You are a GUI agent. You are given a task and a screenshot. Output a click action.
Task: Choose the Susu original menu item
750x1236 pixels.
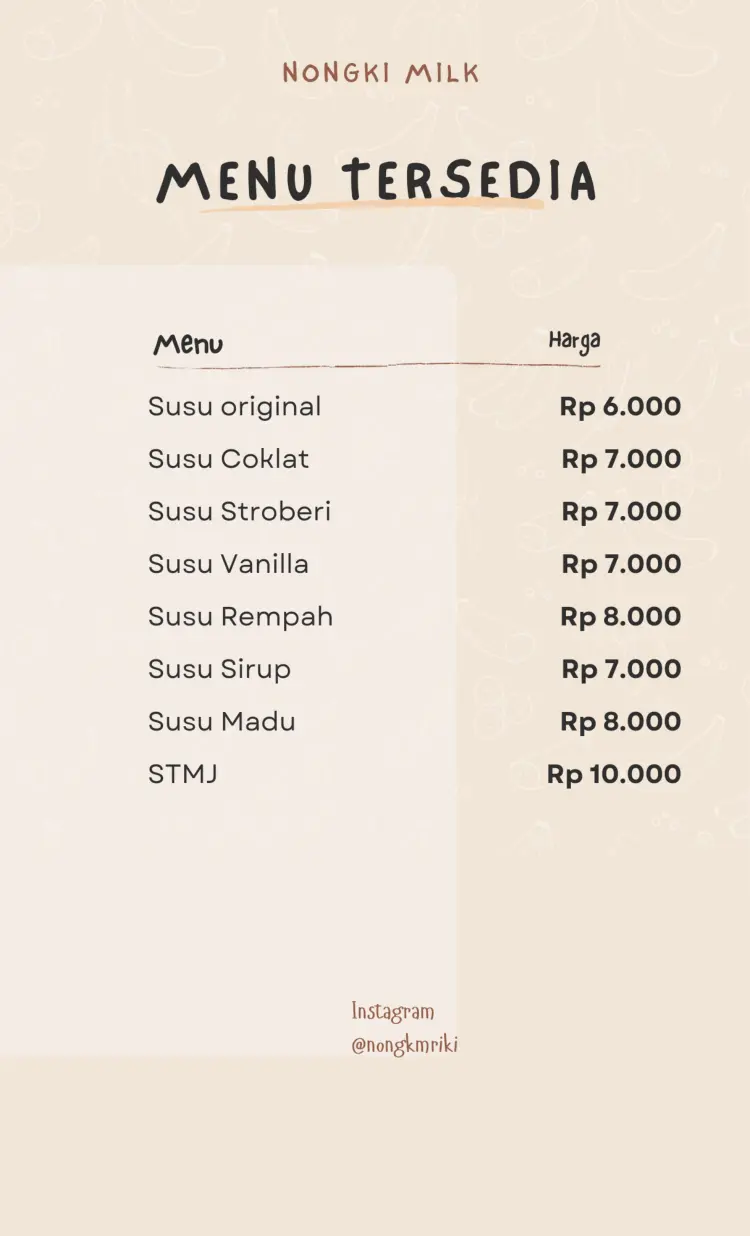click(x=234, y=407)
